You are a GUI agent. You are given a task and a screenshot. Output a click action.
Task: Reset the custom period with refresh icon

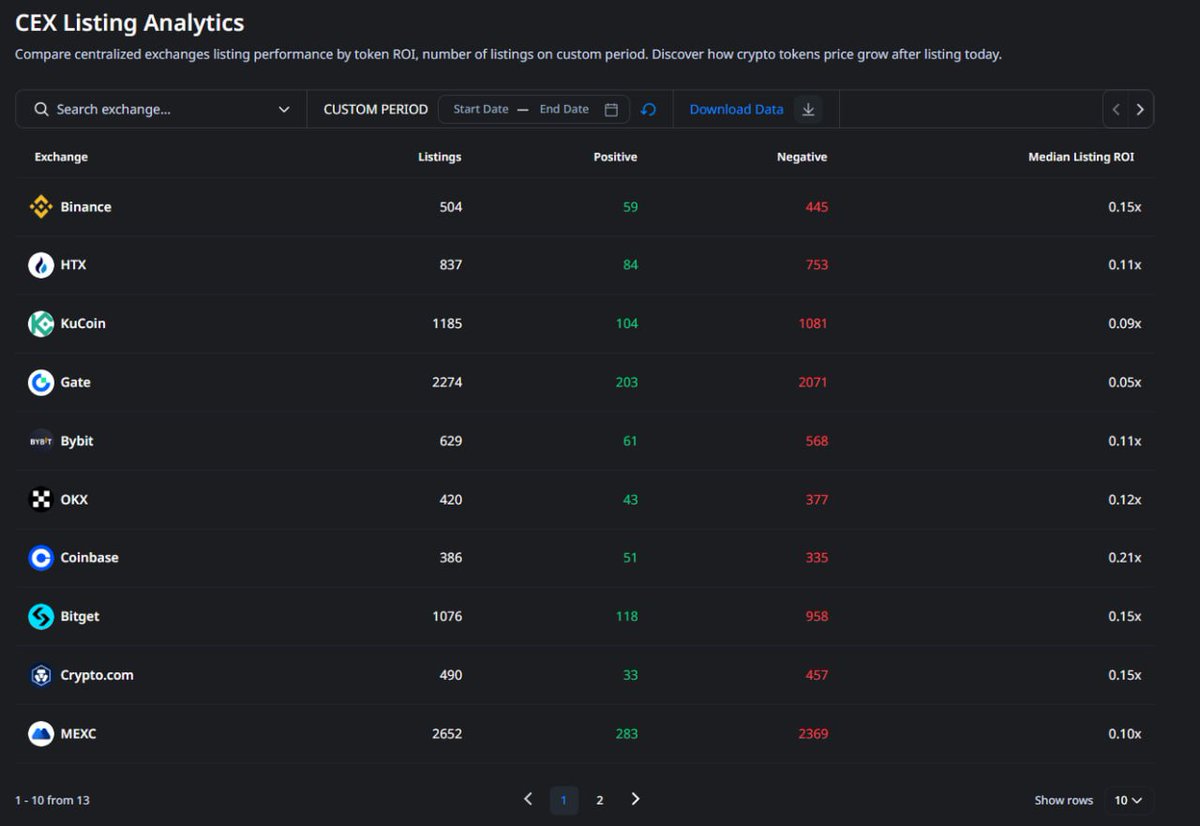pos(648,109)
